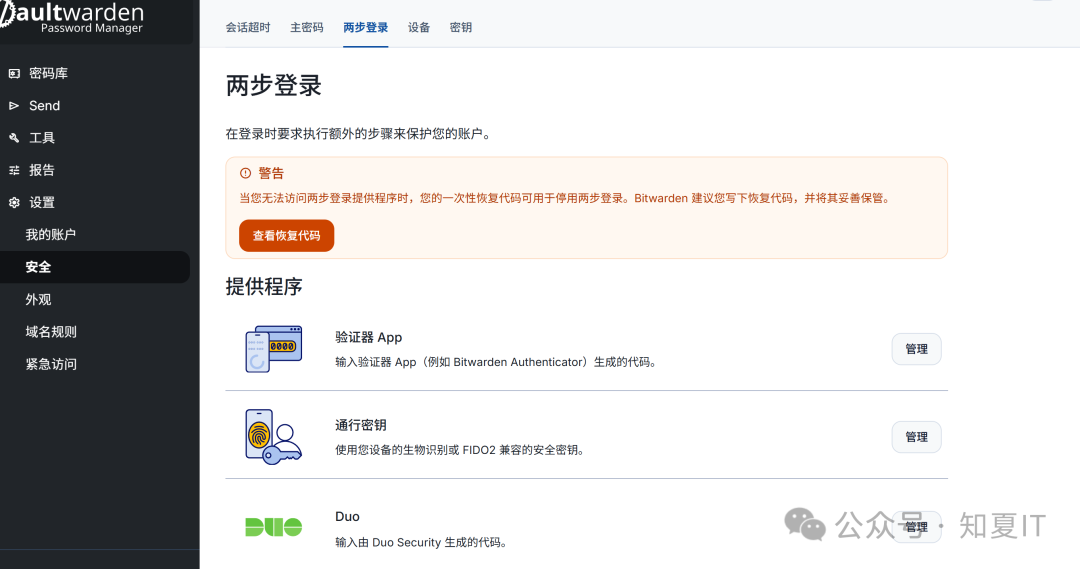The height and width of the screenshot is (569, 1080).
Task: Click the 警告 callout title
Action: tap(271, 173)
